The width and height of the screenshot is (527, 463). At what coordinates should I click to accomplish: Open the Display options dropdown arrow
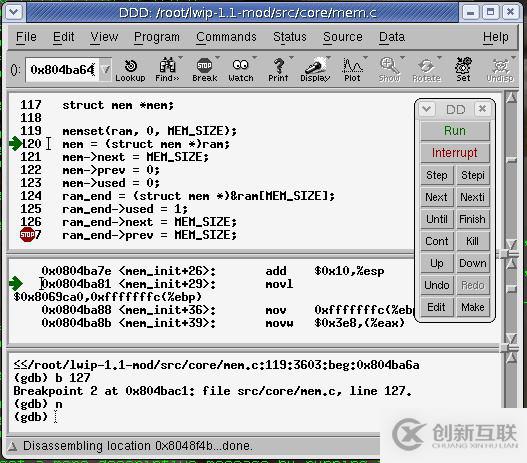[328, 58]
